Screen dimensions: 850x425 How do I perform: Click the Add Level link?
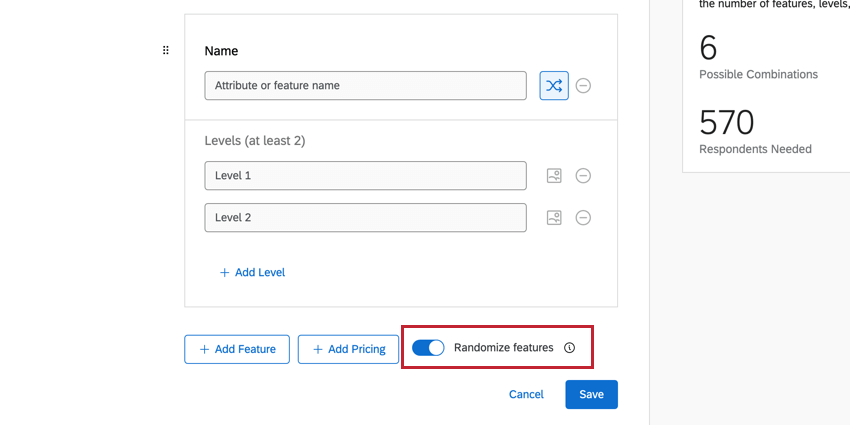pyautogui.click(x=252, y=272)
